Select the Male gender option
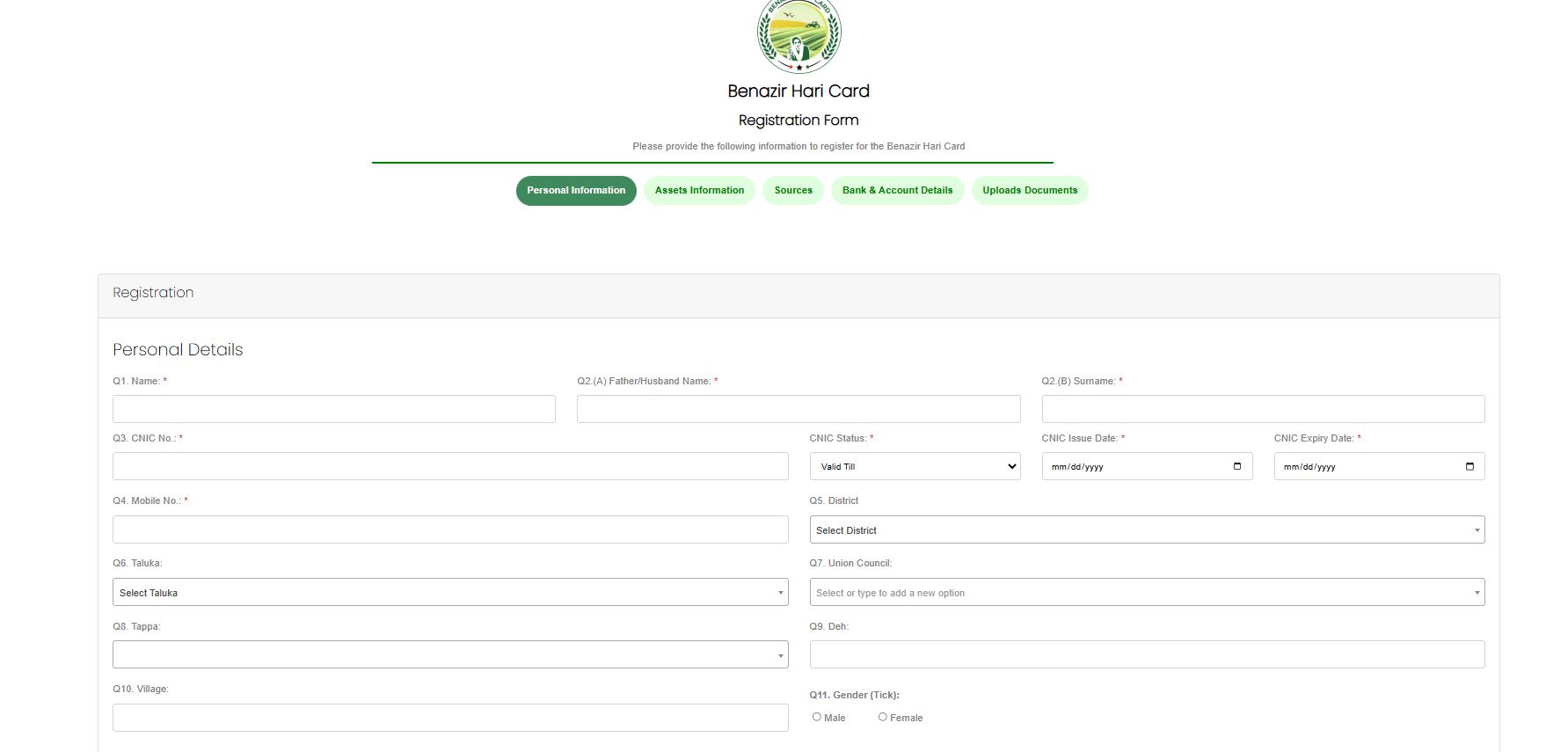This screenshot has height=752, width=1568. click(817, 717)
